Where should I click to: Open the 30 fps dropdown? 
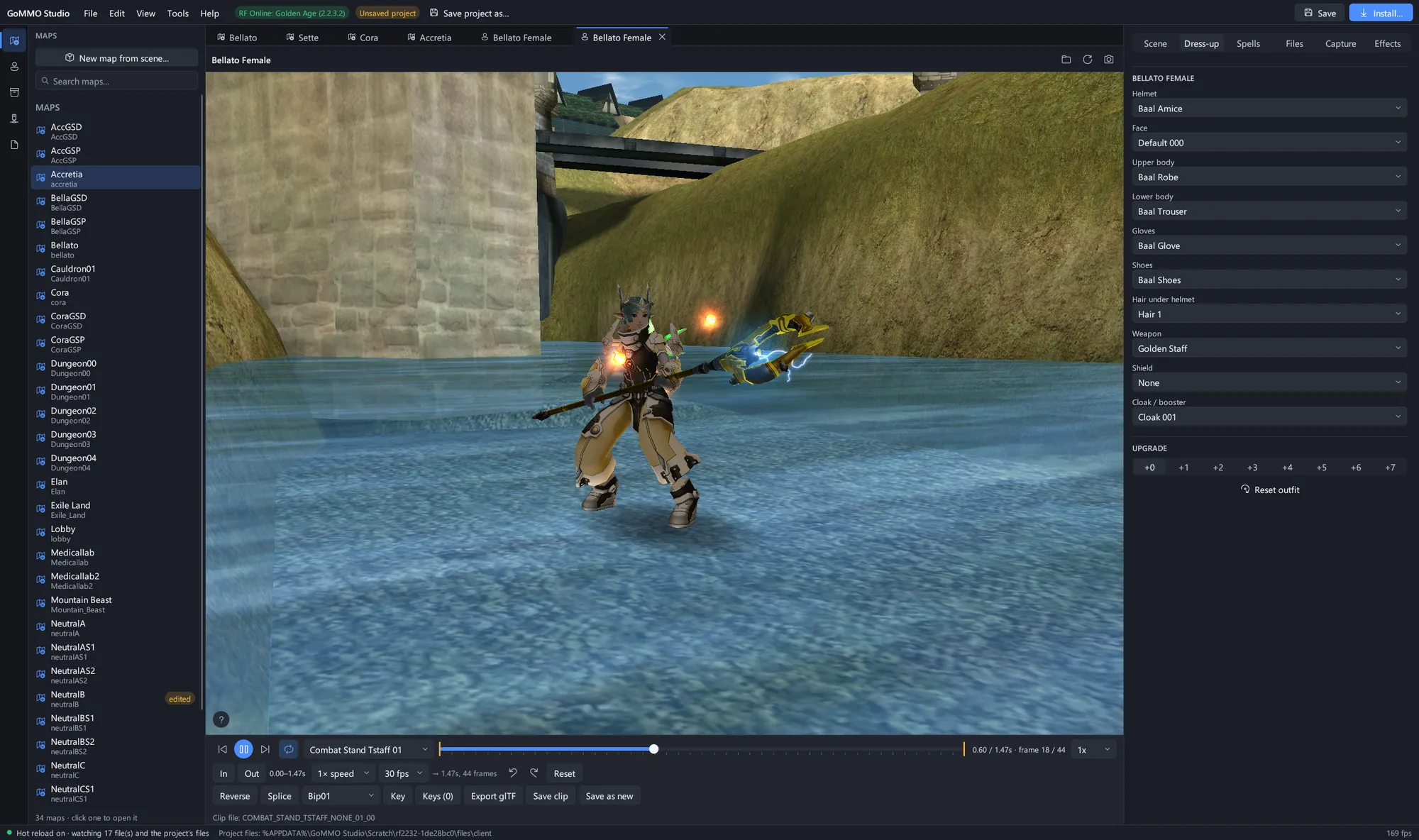click(403, 773)
